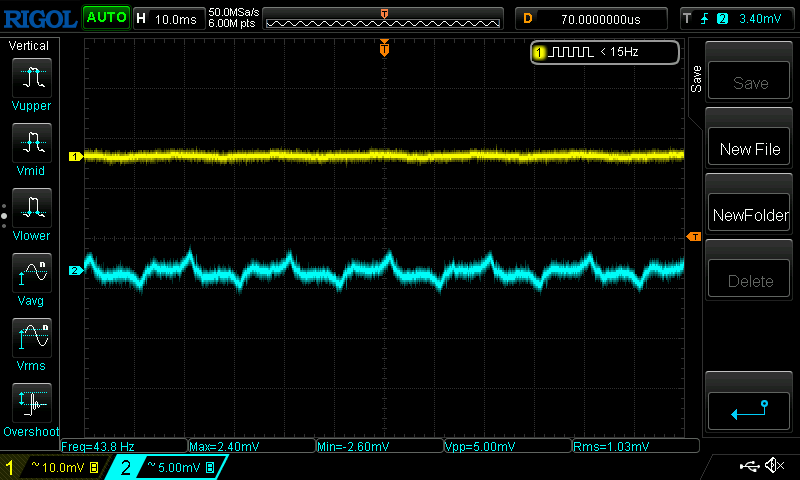Select the Vavg measurement icon
The image size is (800, 480).
click(x=32, y=272)
